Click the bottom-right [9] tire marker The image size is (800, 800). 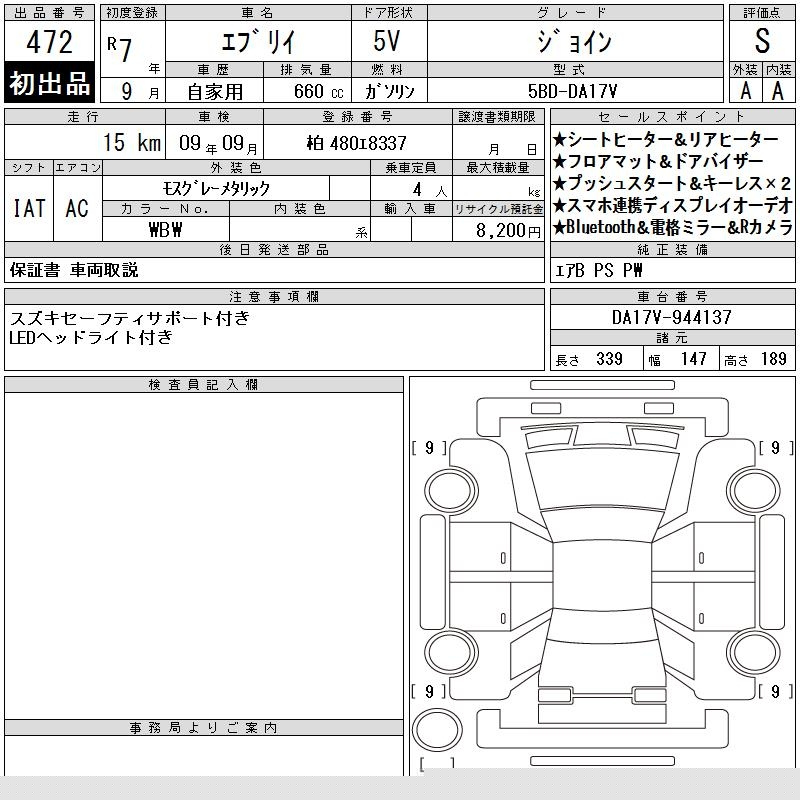pos(775,691)
